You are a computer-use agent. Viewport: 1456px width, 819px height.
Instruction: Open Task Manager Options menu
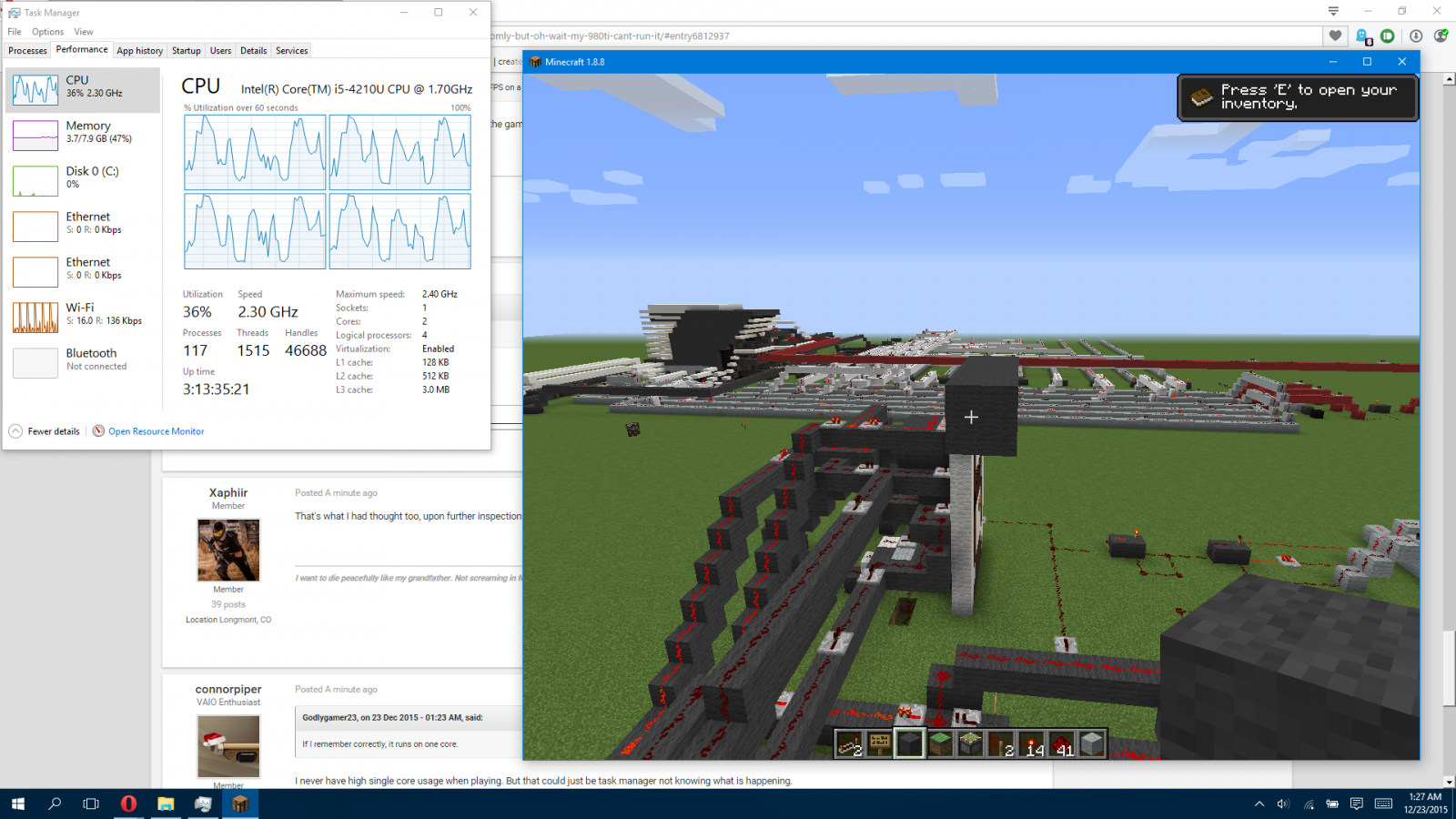47,32
